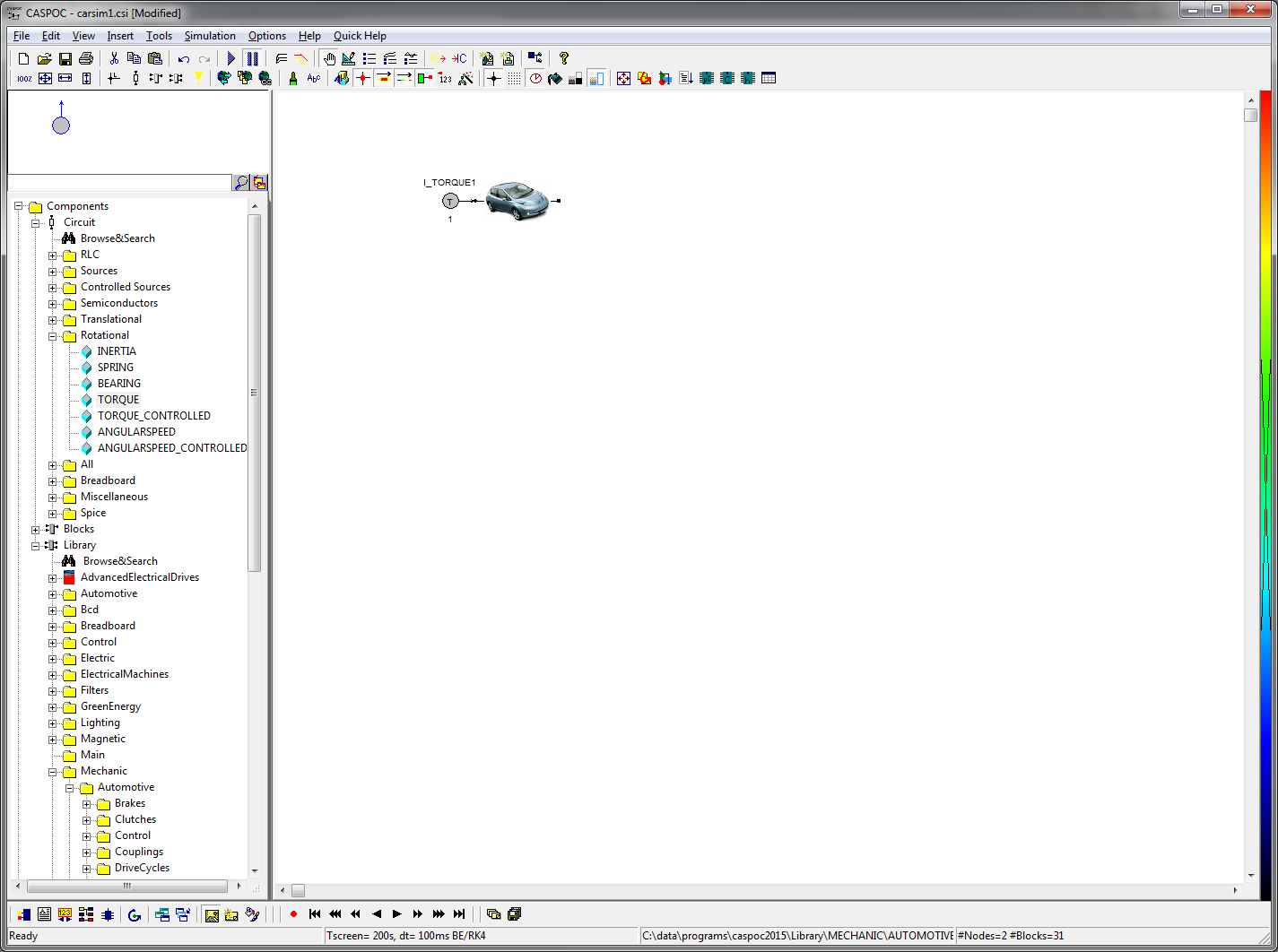Click the horizontal scrollbar thumb of the tree panel
The width and height of the screenshot is (1278, 952).
click(127, 886)
